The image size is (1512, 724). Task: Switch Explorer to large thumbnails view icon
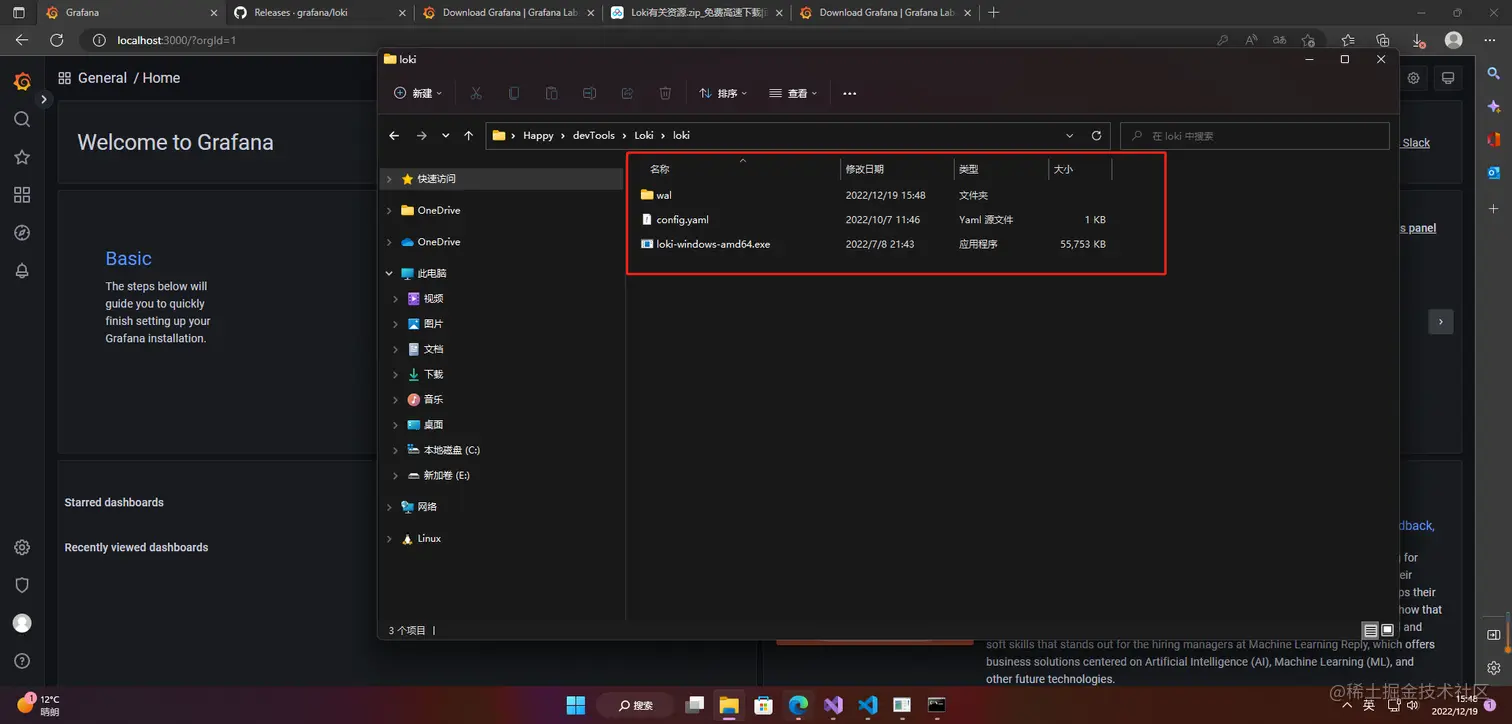tap(1387, 631)
